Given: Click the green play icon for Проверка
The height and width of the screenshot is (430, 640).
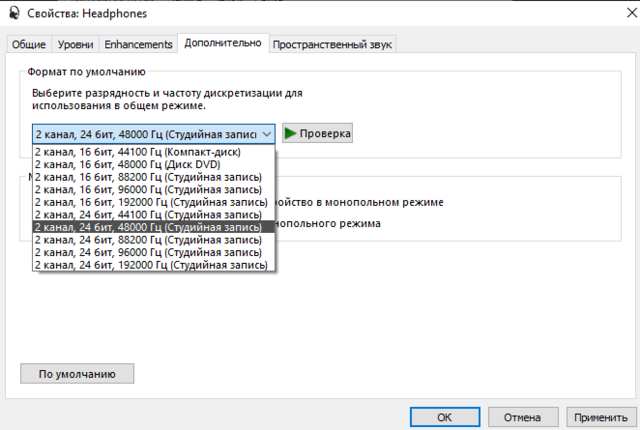Looking at the screenshot, I should [291, 134].
